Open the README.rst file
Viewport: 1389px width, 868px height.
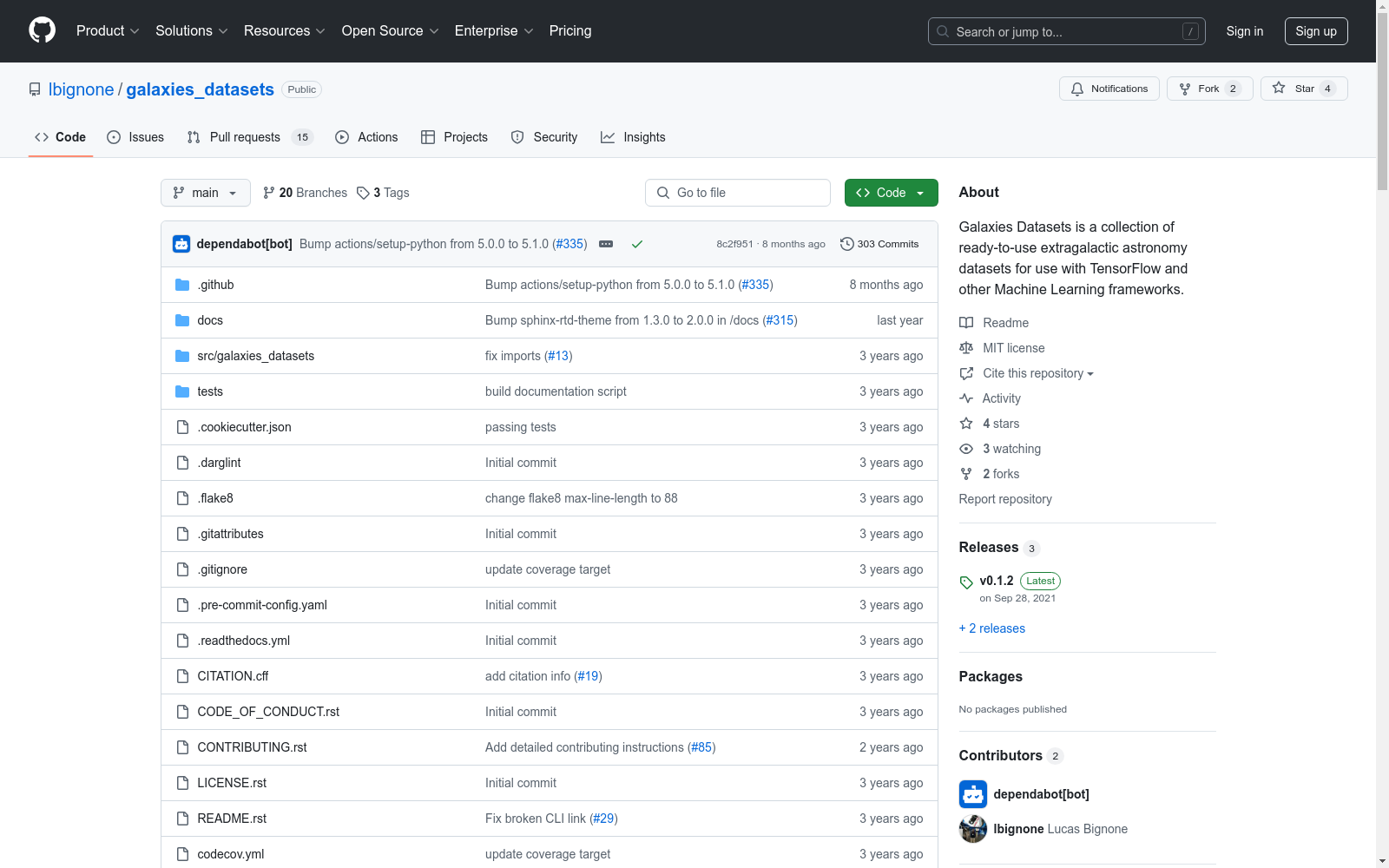click(232, 819)
